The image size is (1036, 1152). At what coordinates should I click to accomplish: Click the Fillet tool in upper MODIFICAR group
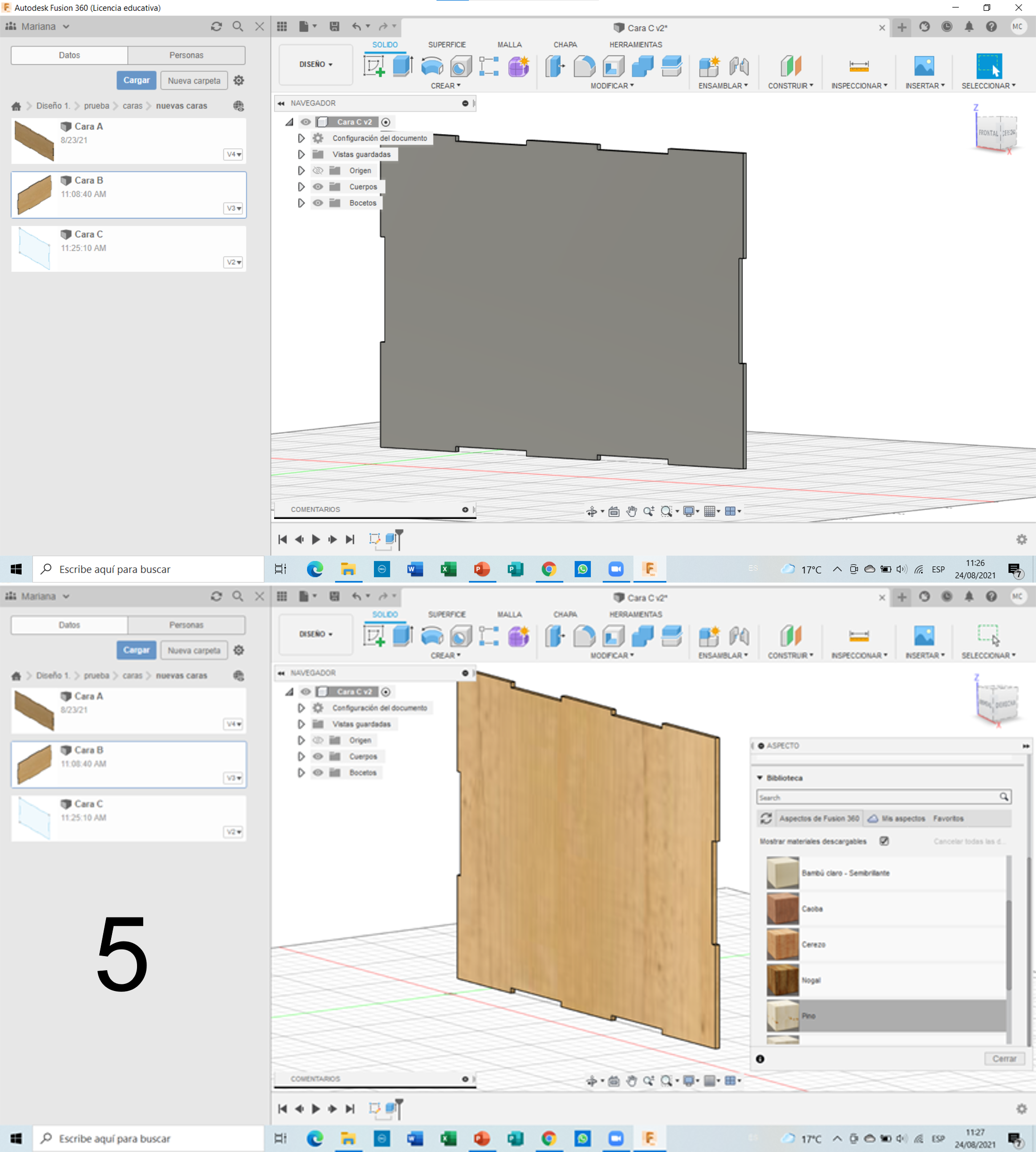click(x=584, y=66)
